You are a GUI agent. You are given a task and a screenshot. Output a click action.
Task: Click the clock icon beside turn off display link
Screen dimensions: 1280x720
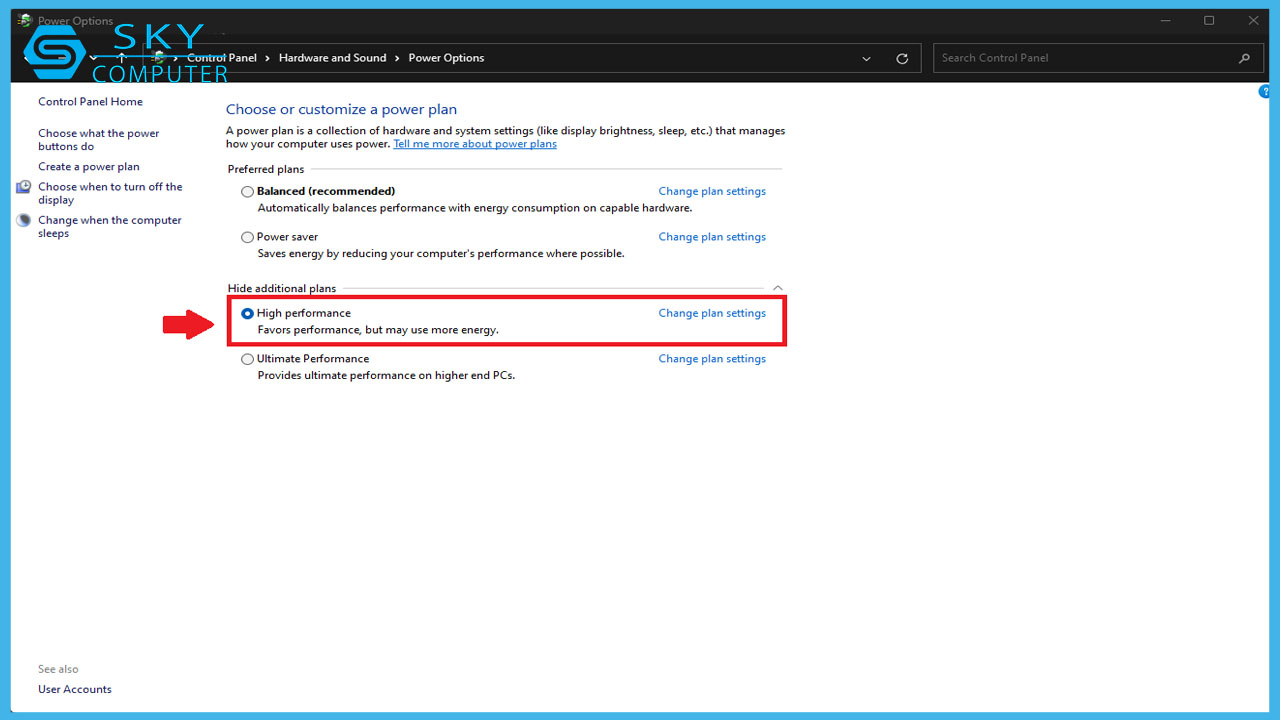point(23,186)
